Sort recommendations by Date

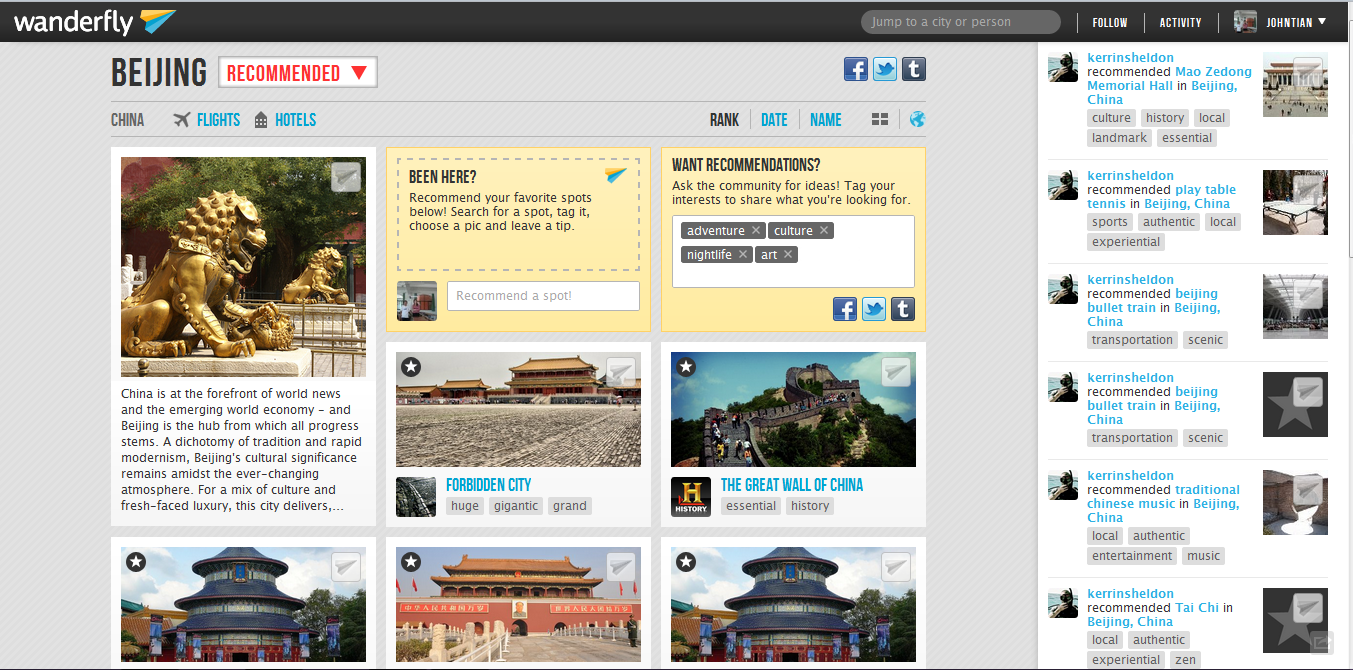(774, 120)
